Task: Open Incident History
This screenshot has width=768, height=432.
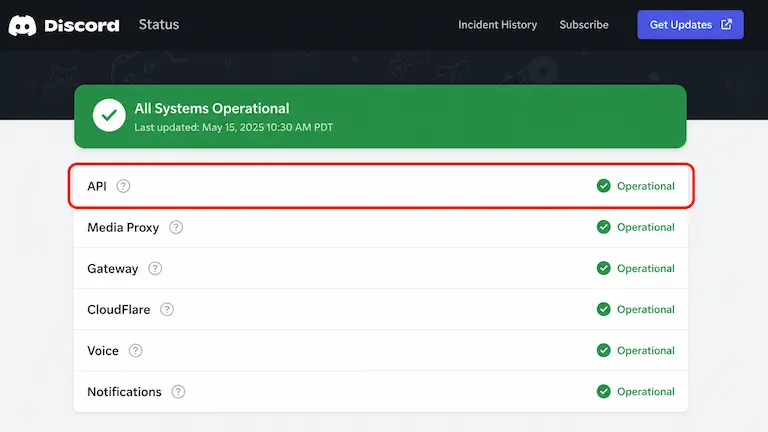Action: pyautogui.click(x=498, y=25)
